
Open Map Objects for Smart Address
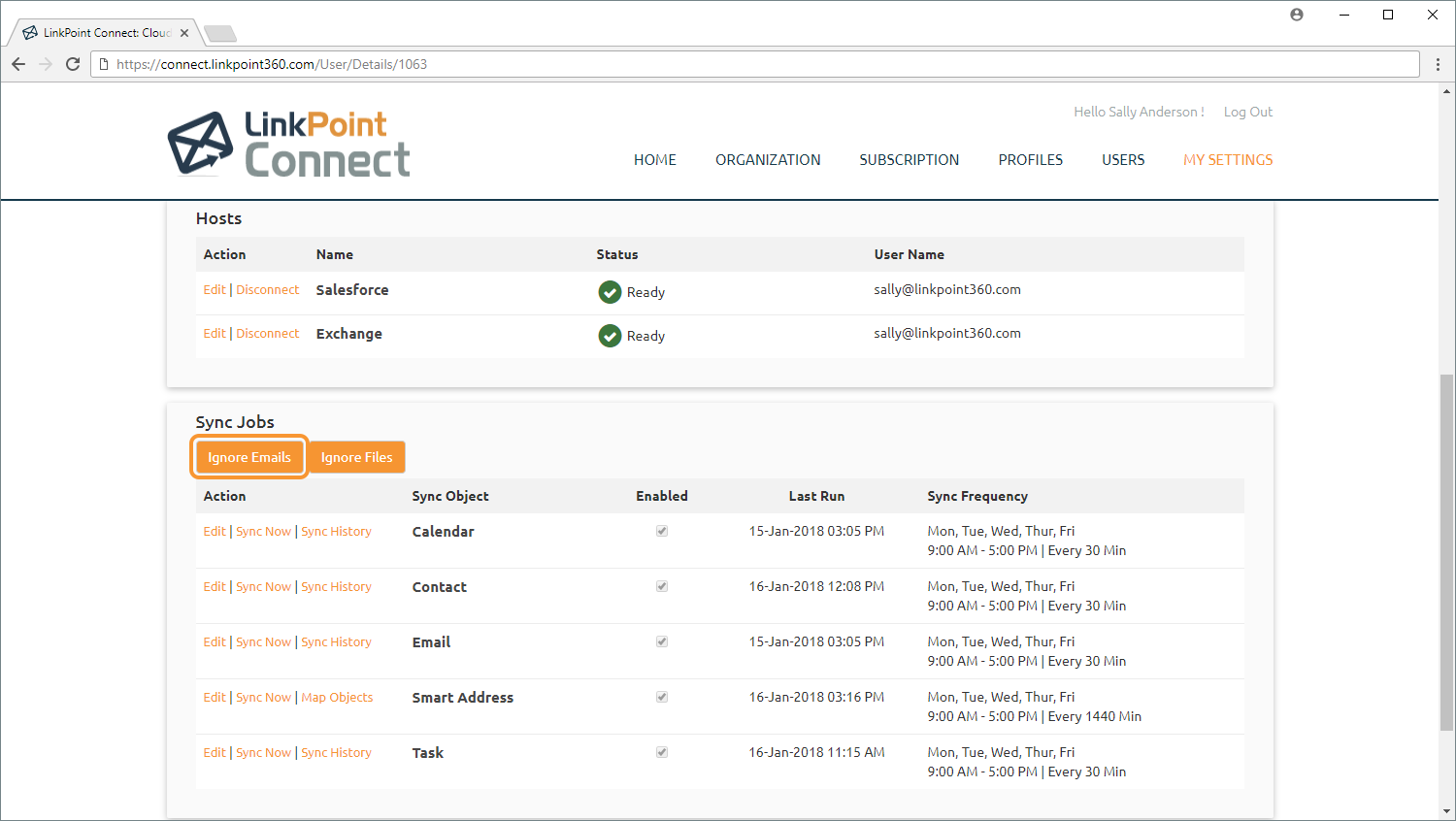(337, 697)
